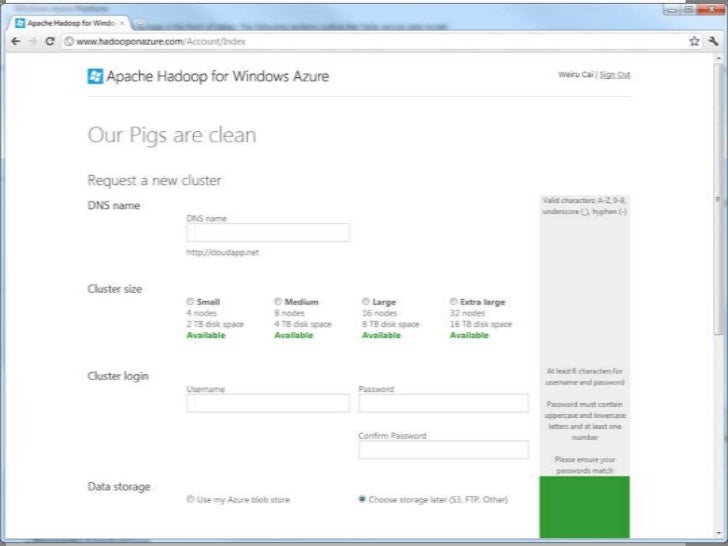728x546 pixels.
Task: Click Available under Small cluster
Action: (206, 335)
